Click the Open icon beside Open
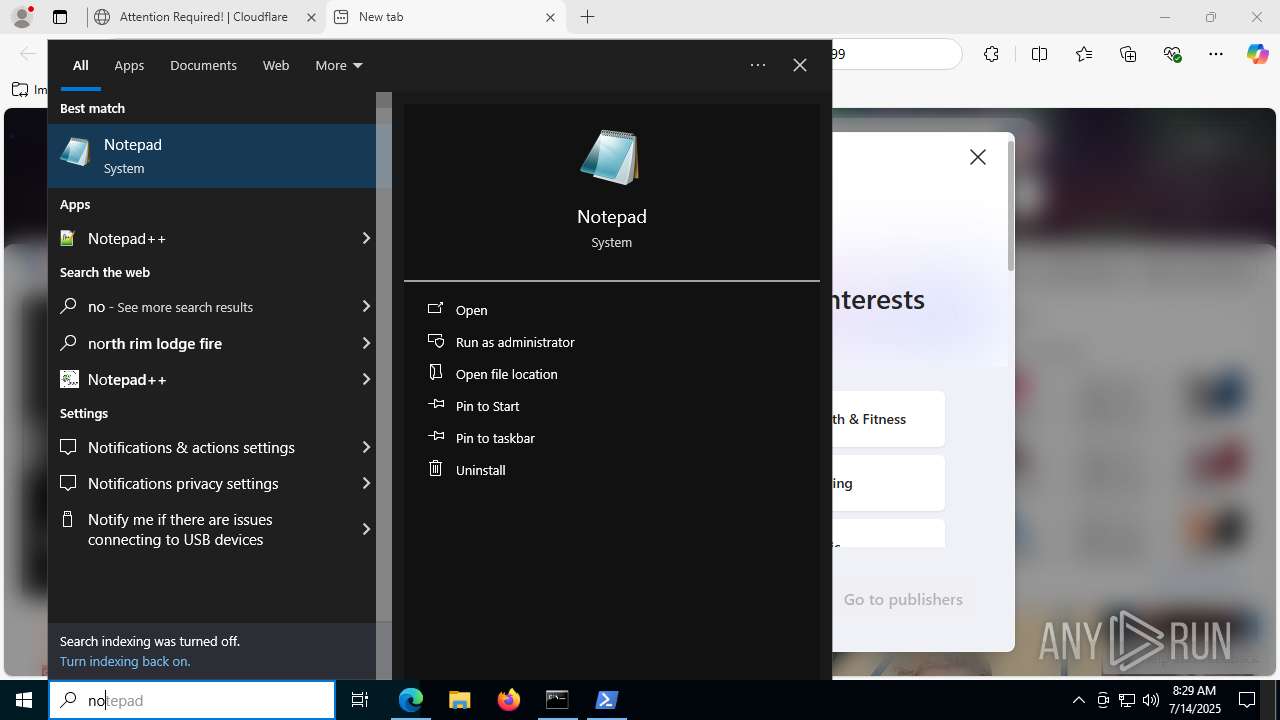The image size is (1280, 720). (x=435, y=309)
